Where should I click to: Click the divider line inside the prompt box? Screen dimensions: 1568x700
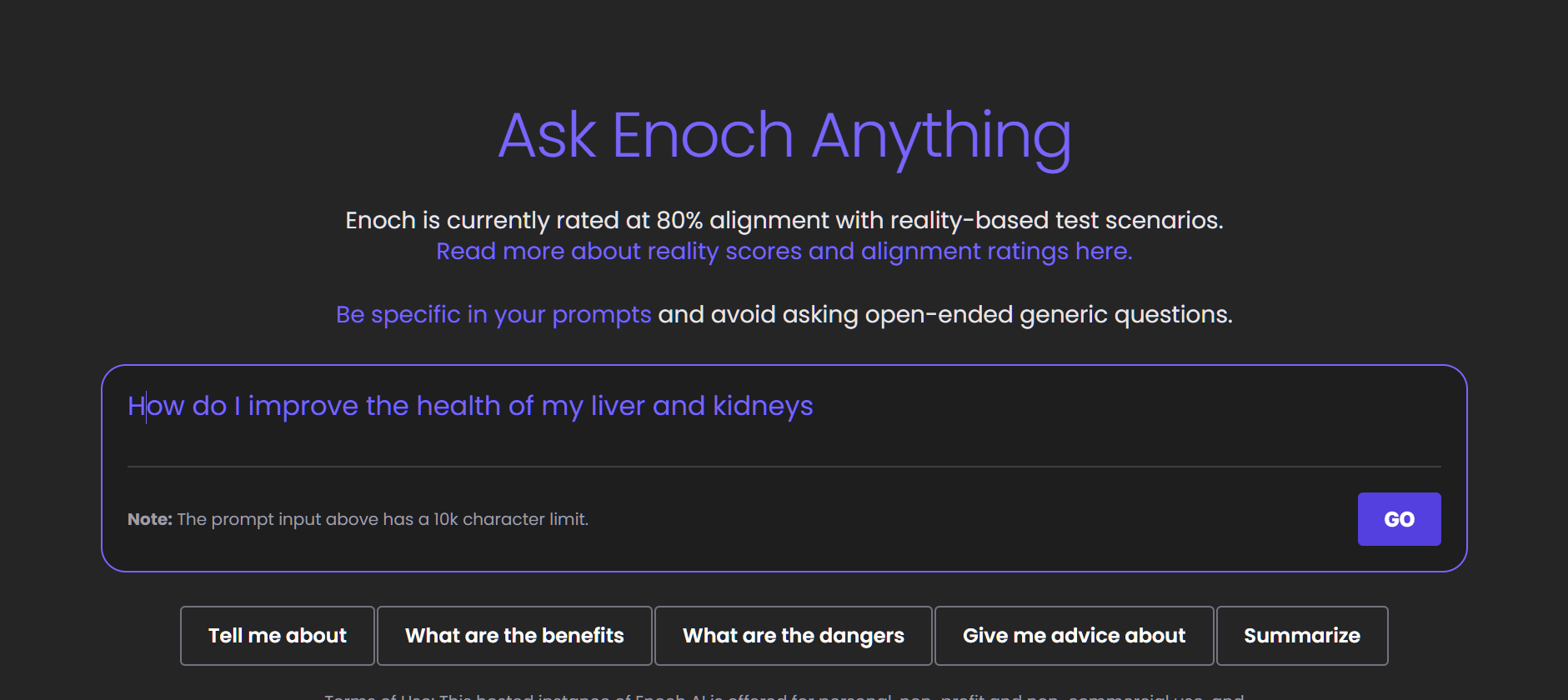tap(784, 467)
